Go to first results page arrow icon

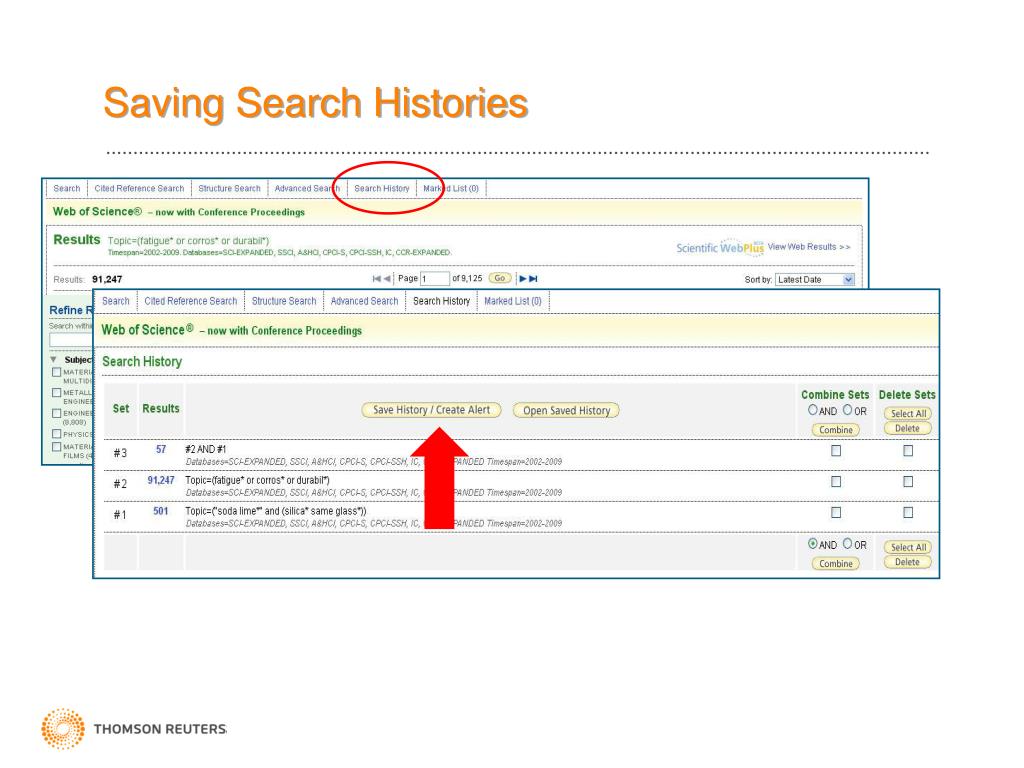[376, 279]
